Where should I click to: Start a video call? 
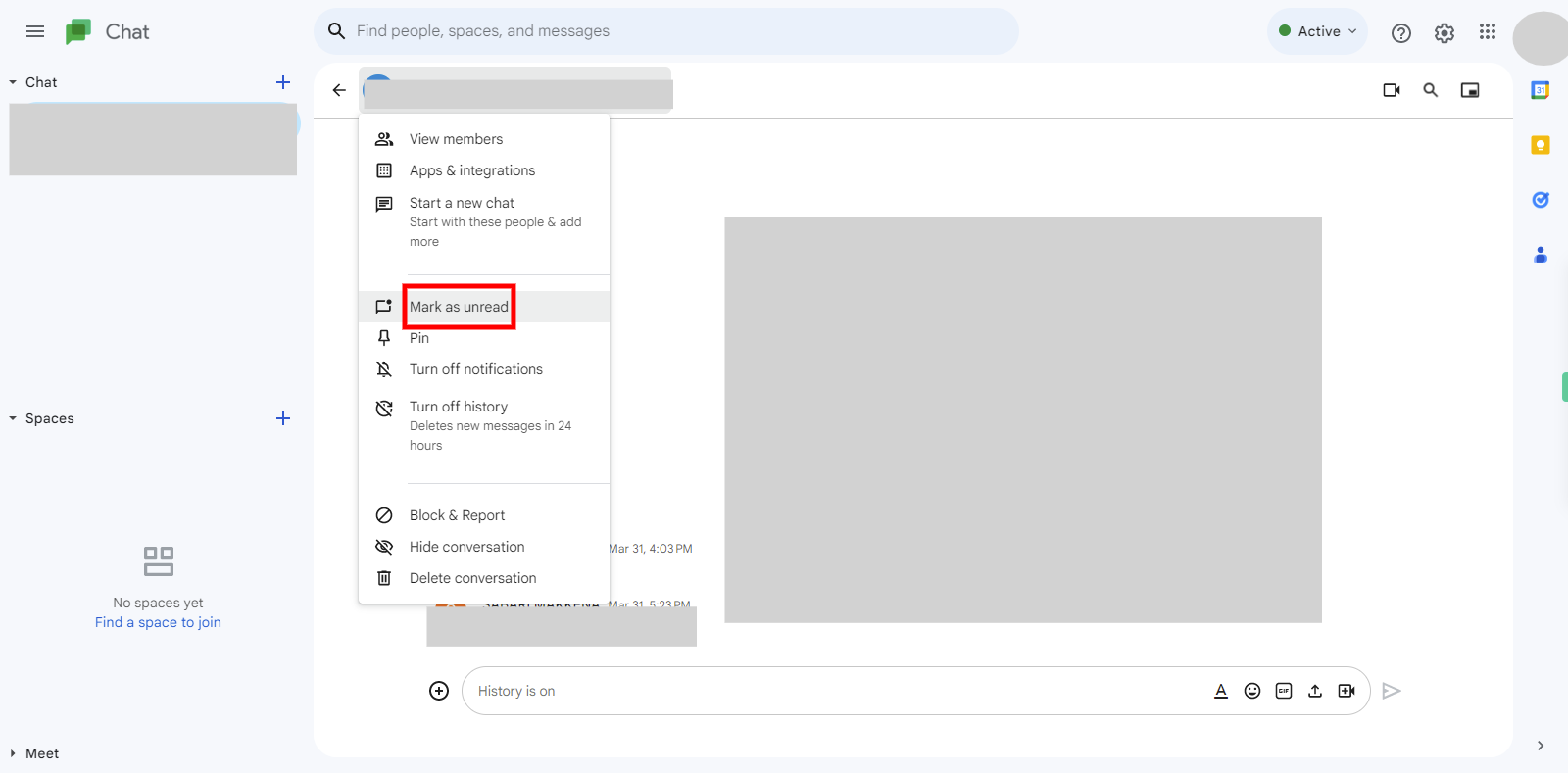click(1392, 90)
